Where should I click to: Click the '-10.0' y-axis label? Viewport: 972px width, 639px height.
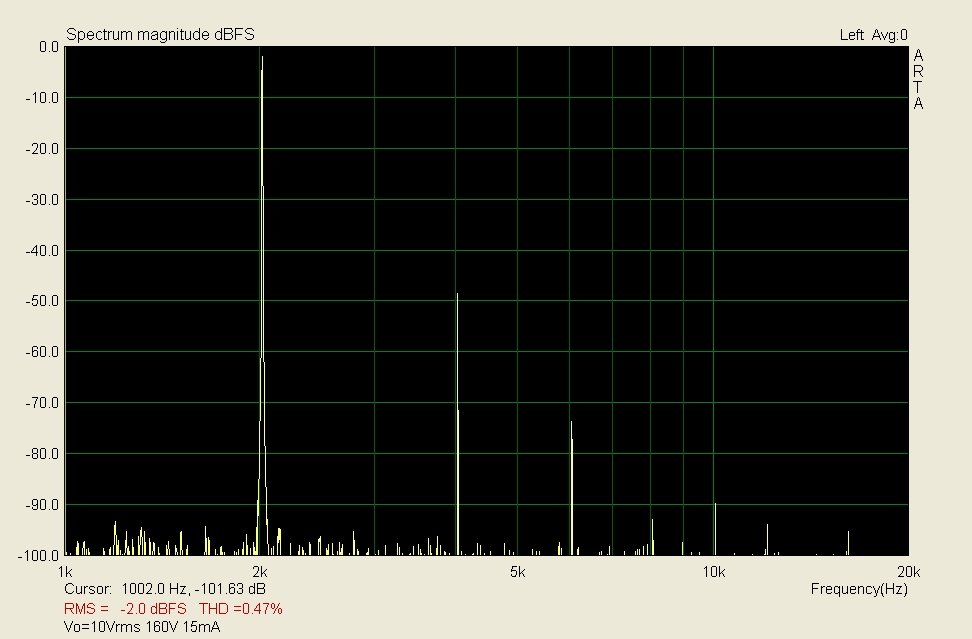(42, 98)
